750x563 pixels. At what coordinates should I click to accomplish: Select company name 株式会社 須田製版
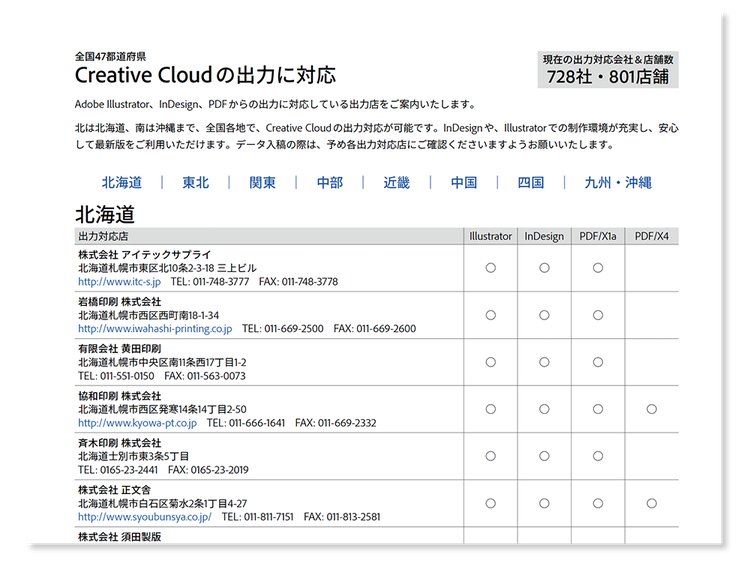pos(120,537)
